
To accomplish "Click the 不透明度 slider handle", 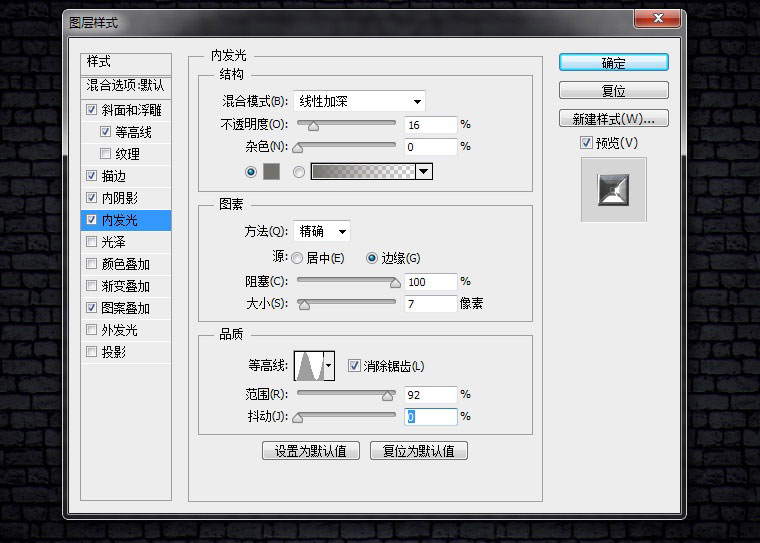I will coord(314,126).
